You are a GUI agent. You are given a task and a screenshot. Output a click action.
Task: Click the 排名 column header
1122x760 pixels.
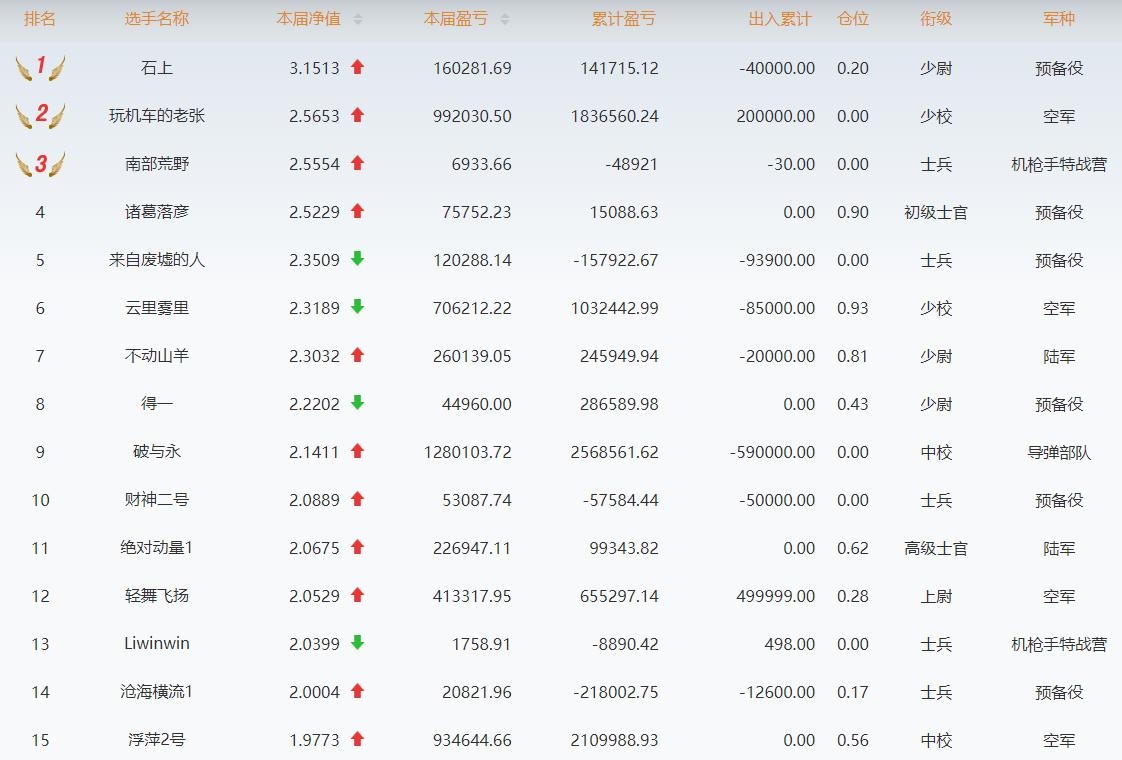coord(40,19)
